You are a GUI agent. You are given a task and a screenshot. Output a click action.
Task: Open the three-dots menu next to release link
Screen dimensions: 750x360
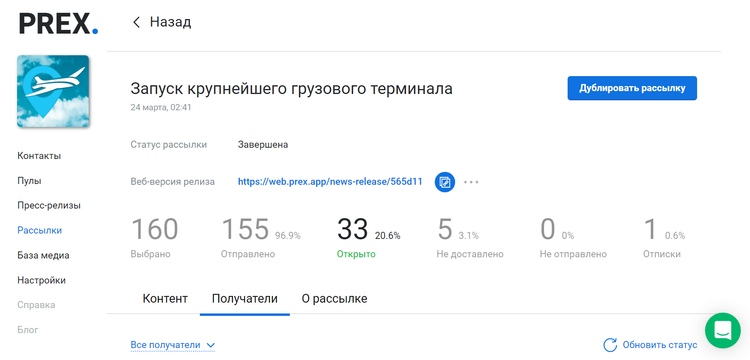(x=471, y=182)
